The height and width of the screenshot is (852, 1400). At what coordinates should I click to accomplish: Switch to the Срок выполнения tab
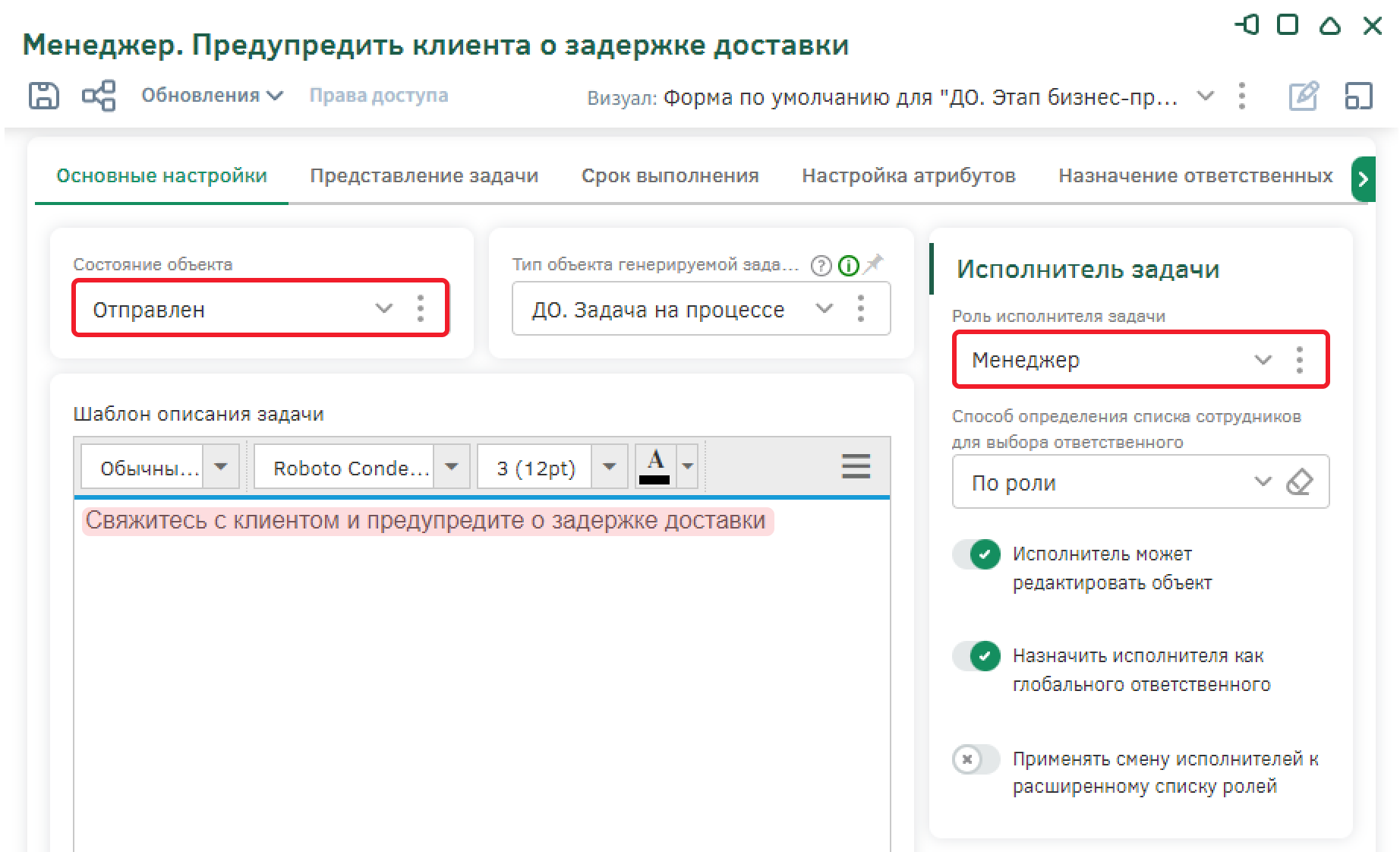pyautogui.click(x=670, y=176)
